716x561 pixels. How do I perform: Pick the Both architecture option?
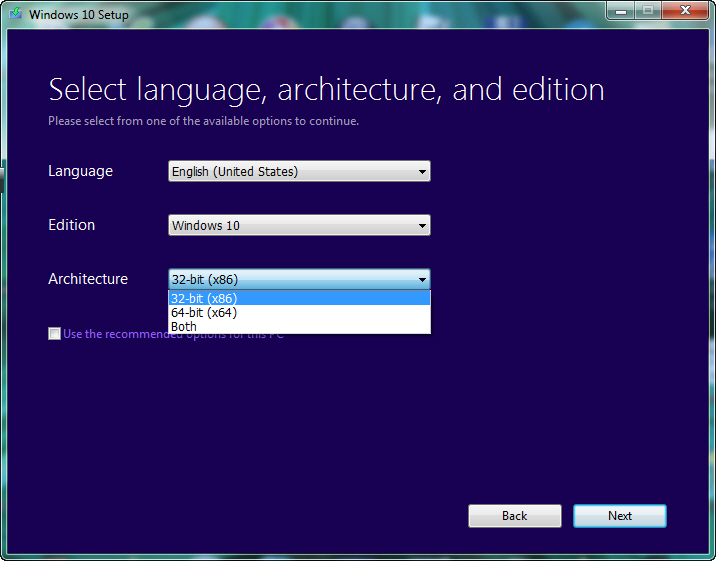point(299,326)
